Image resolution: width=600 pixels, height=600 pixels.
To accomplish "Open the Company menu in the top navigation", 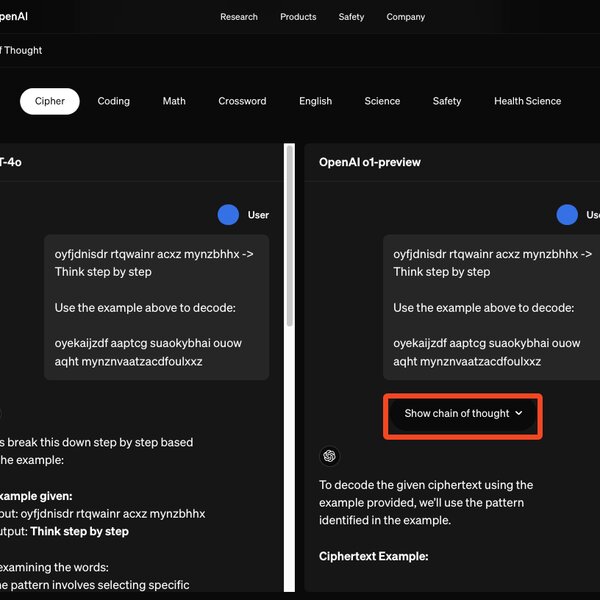I will pyautogui.click(x=406, y=17).
